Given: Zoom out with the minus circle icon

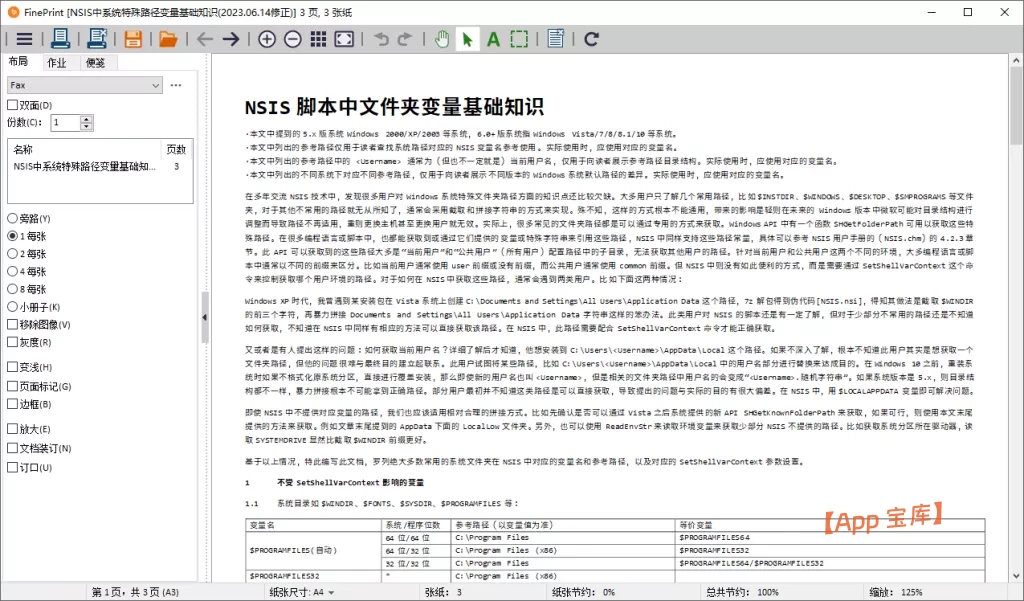Looking at the screenshot, I should tap(292, 39).
